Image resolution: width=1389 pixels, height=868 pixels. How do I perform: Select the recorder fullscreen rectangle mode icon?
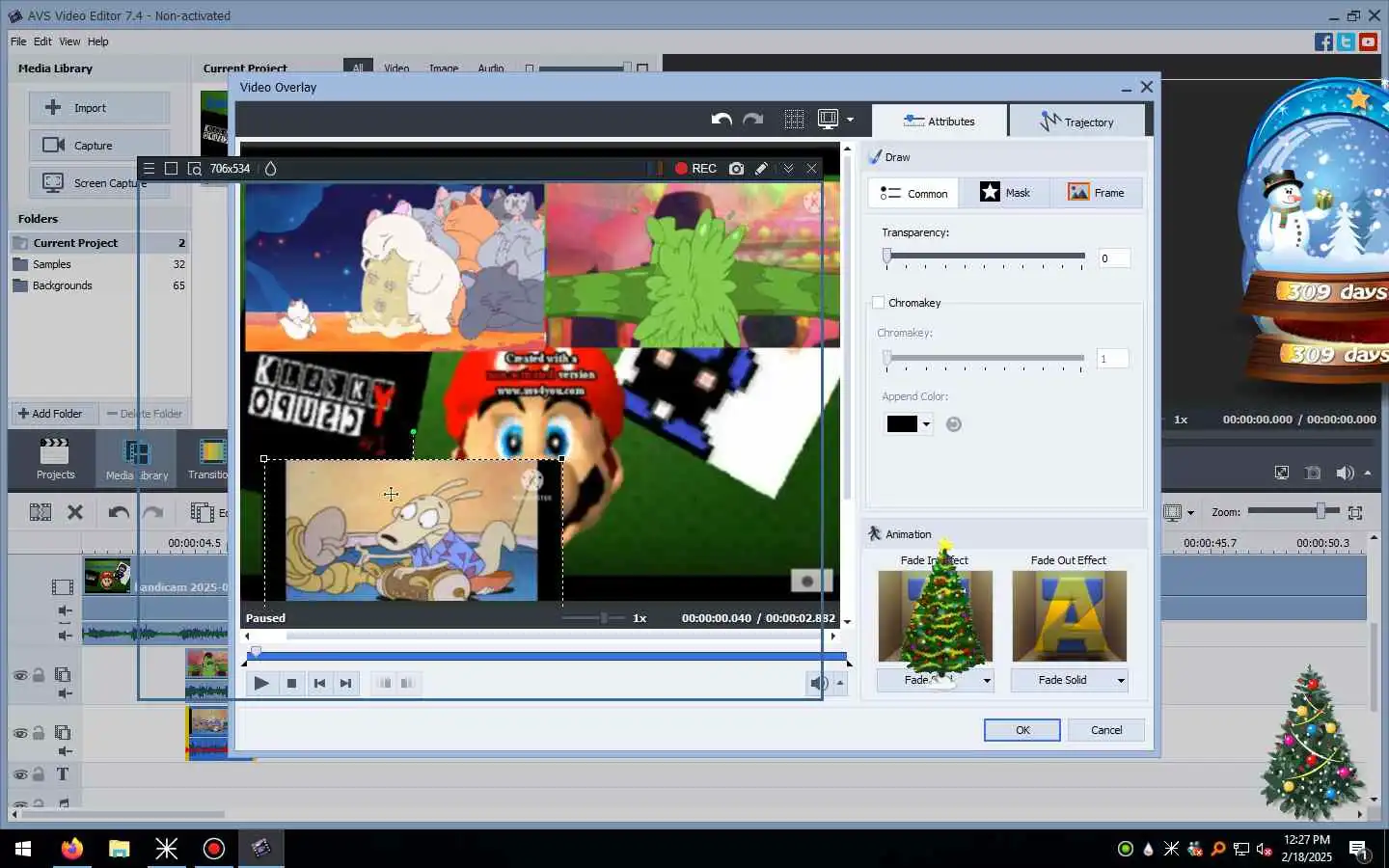tap(171, 168)
